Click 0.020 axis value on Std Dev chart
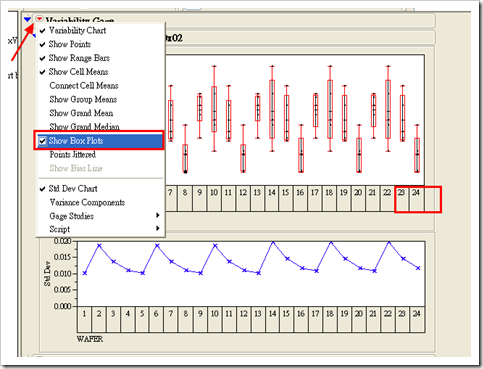Viewport: 483px width, 369px height. (63, 241)
